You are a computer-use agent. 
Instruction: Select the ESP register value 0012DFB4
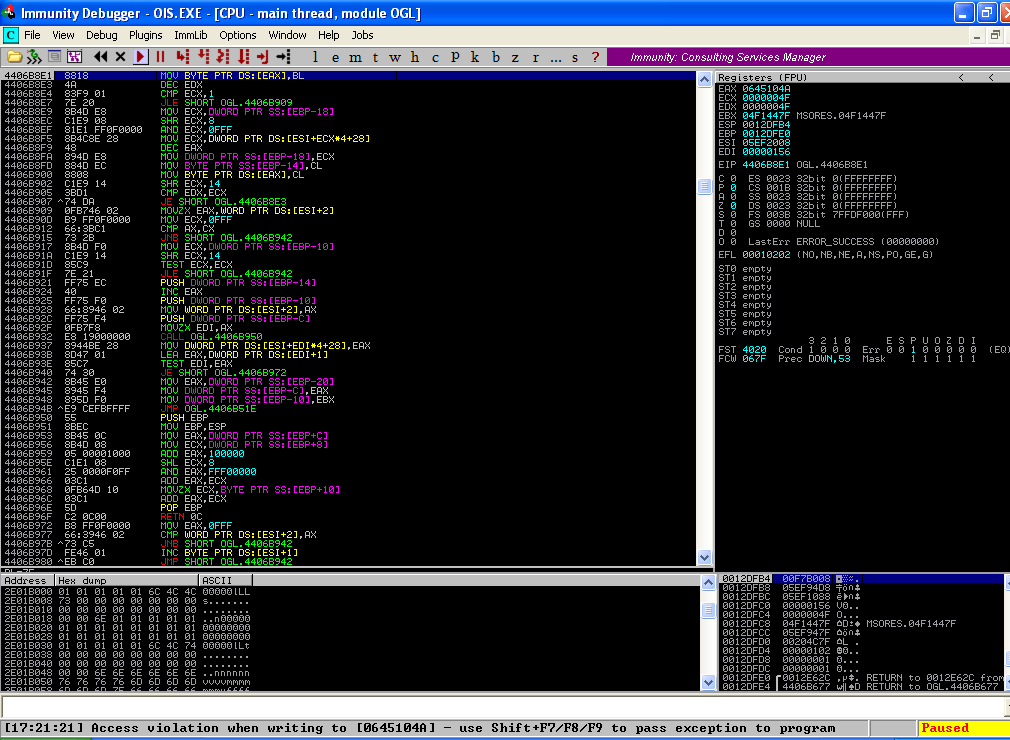pos(766,125)
